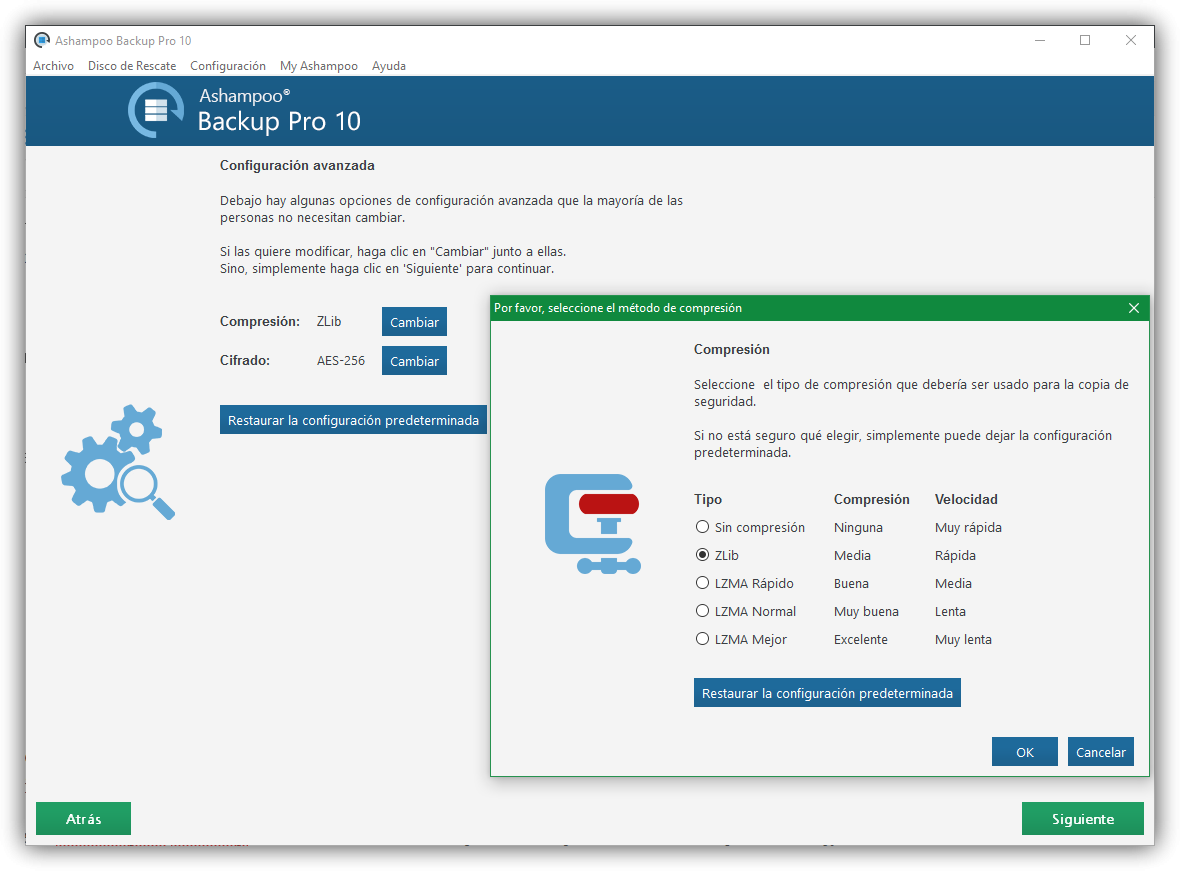This screenshot has width=1180, height=871.
Task: Open the Configuración menu
Action: 228,65
